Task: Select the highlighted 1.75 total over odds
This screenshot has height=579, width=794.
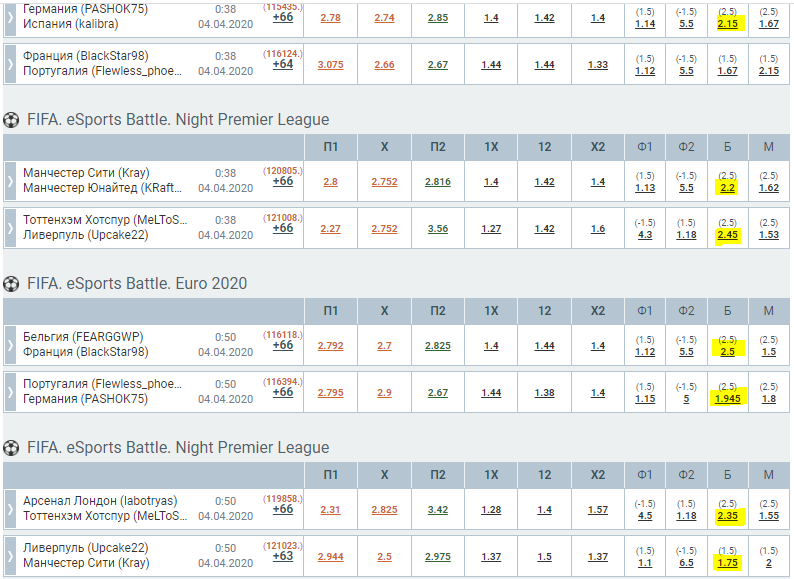Action: (727, 563)
